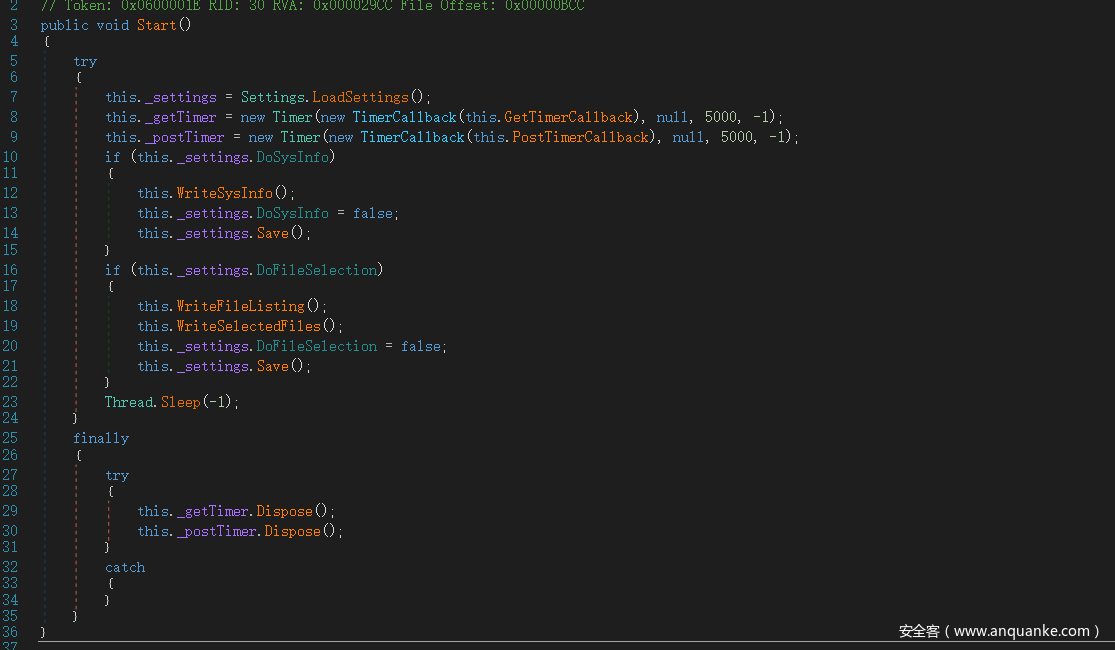Click the catch keyword
This screenshot has height=650, width=1115.
pyautogui.click(x=125, y=567)
